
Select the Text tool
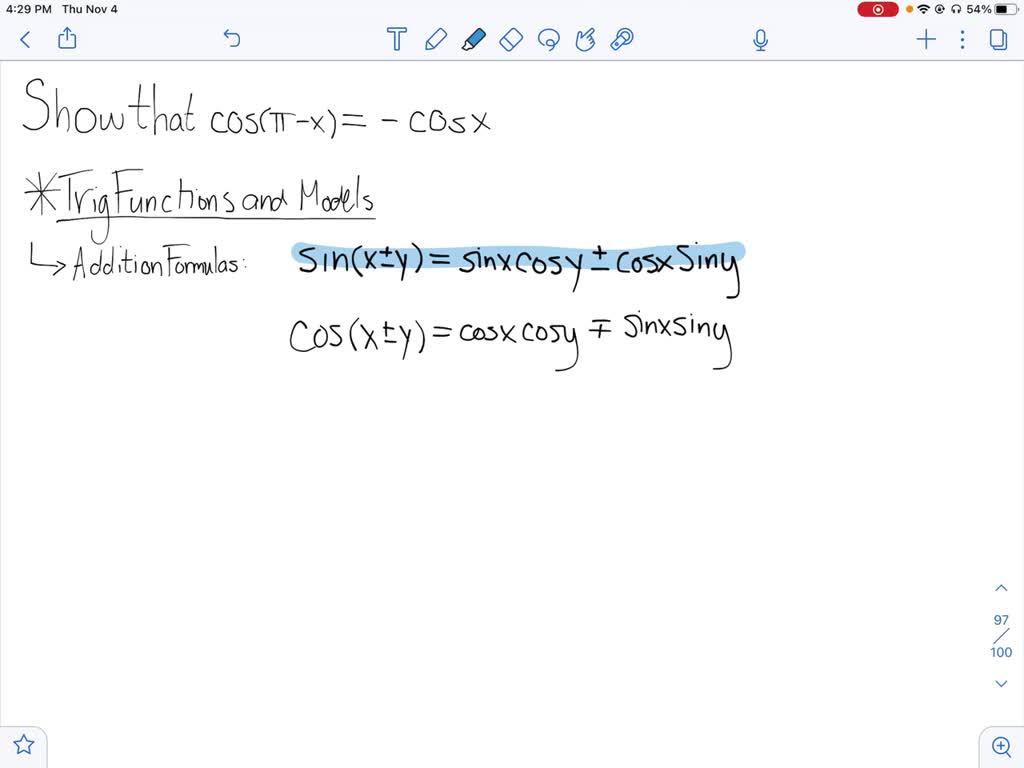(x=396, y=39)
